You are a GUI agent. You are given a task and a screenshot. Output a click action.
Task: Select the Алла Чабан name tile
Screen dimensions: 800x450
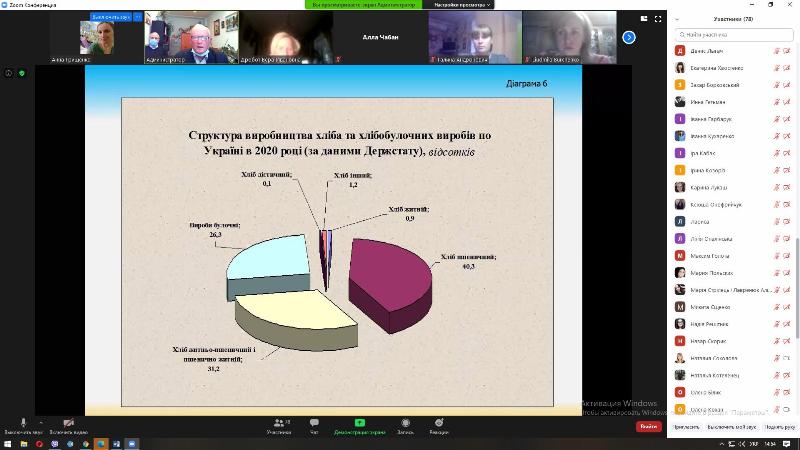[381, 37]
